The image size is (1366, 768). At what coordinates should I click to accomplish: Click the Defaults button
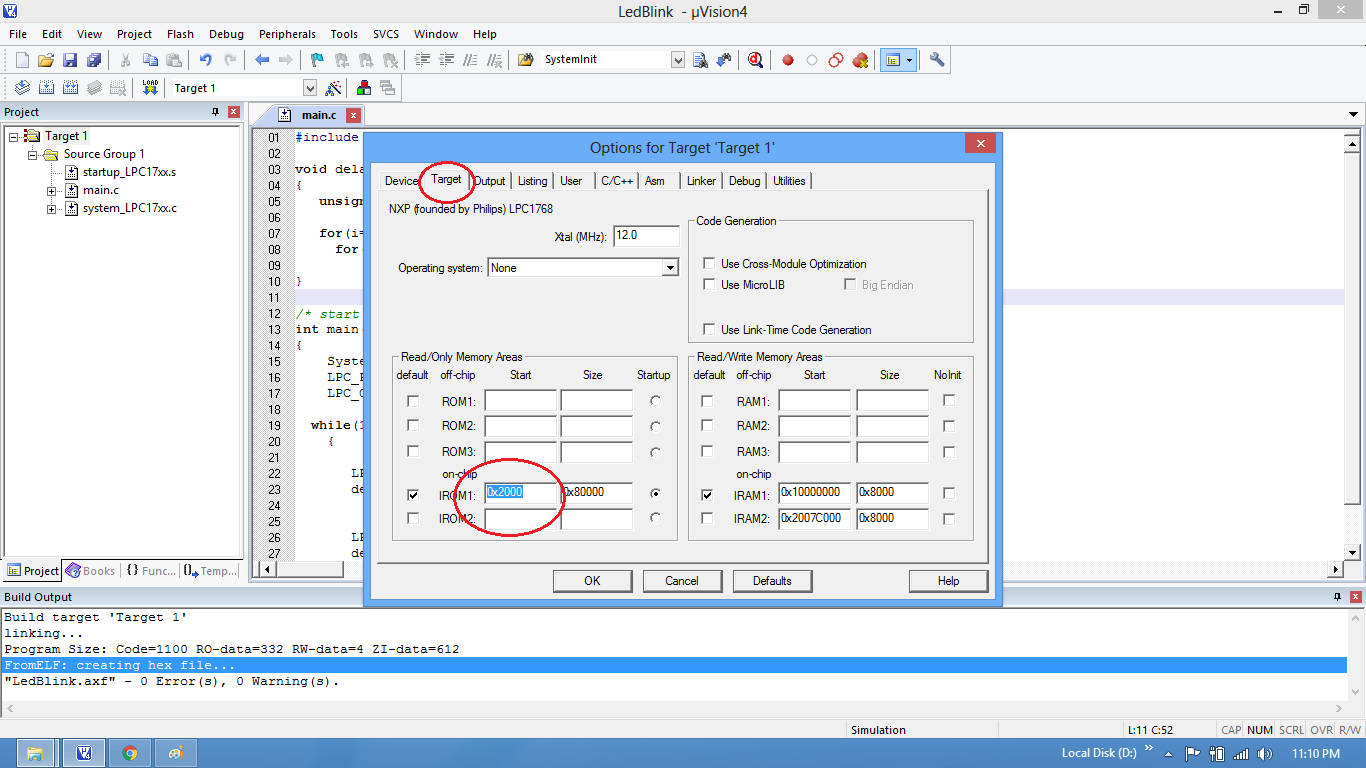771,581
